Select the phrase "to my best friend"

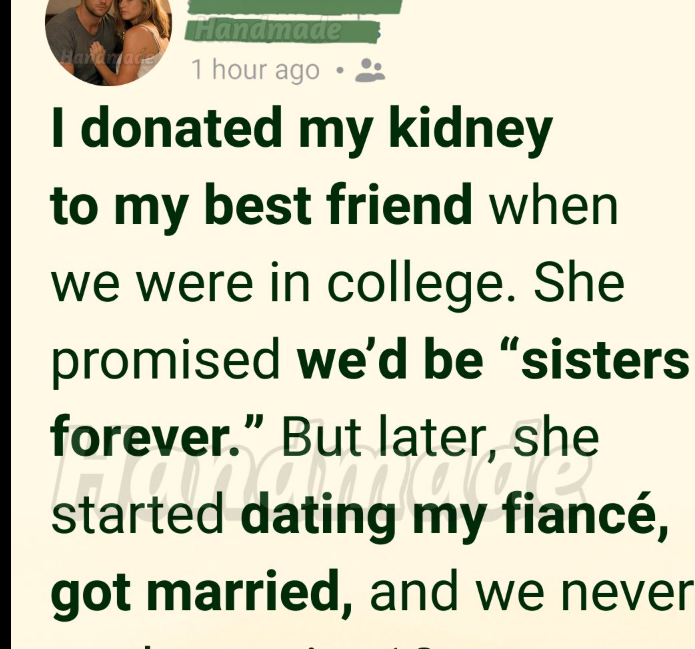[261, 206]
